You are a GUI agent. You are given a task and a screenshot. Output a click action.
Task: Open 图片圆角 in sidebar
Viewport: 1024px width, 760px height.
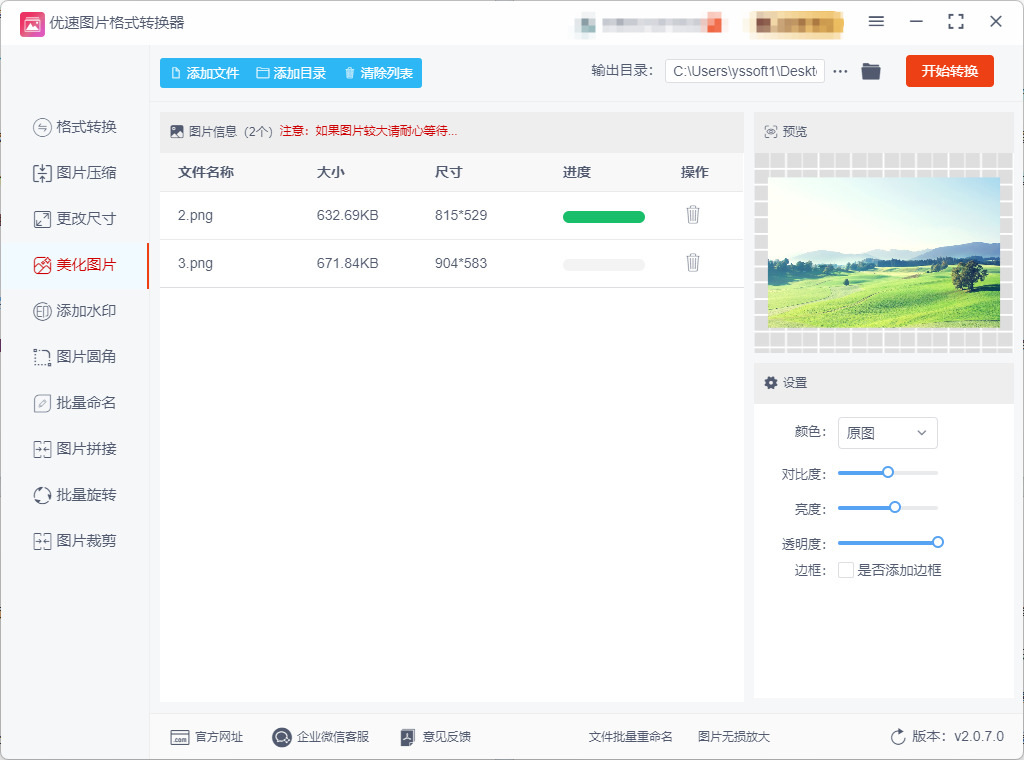coord(74,356)
